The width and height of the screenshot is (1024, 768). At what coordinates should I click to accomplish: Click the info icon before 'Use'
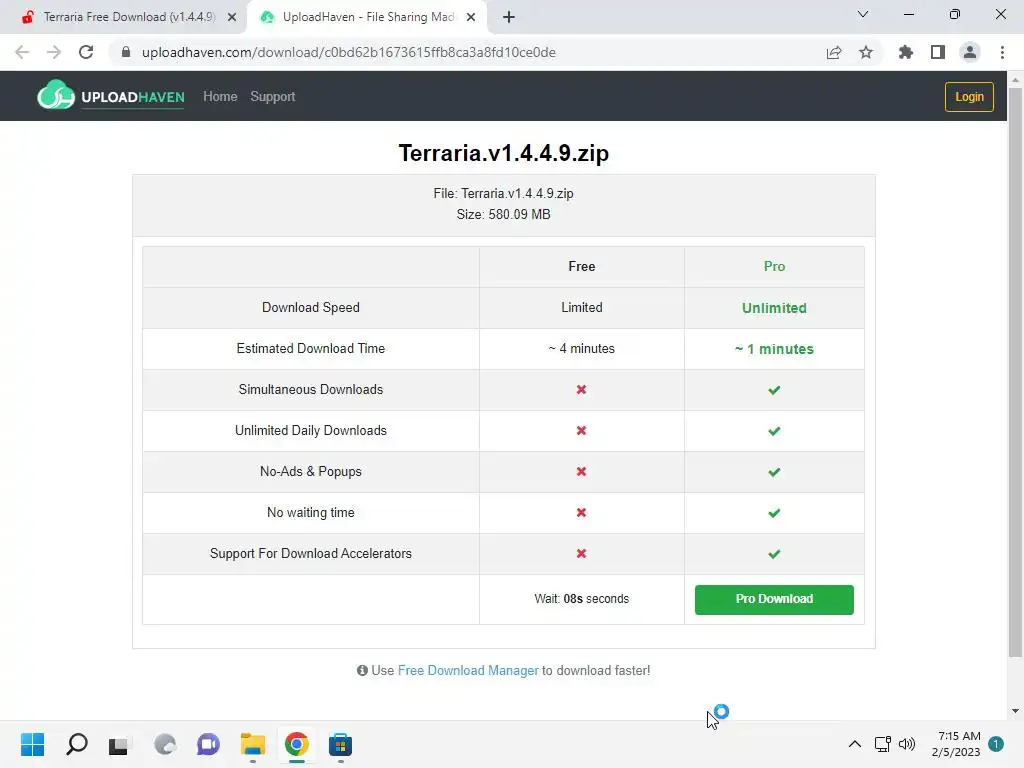pos(362,671)
